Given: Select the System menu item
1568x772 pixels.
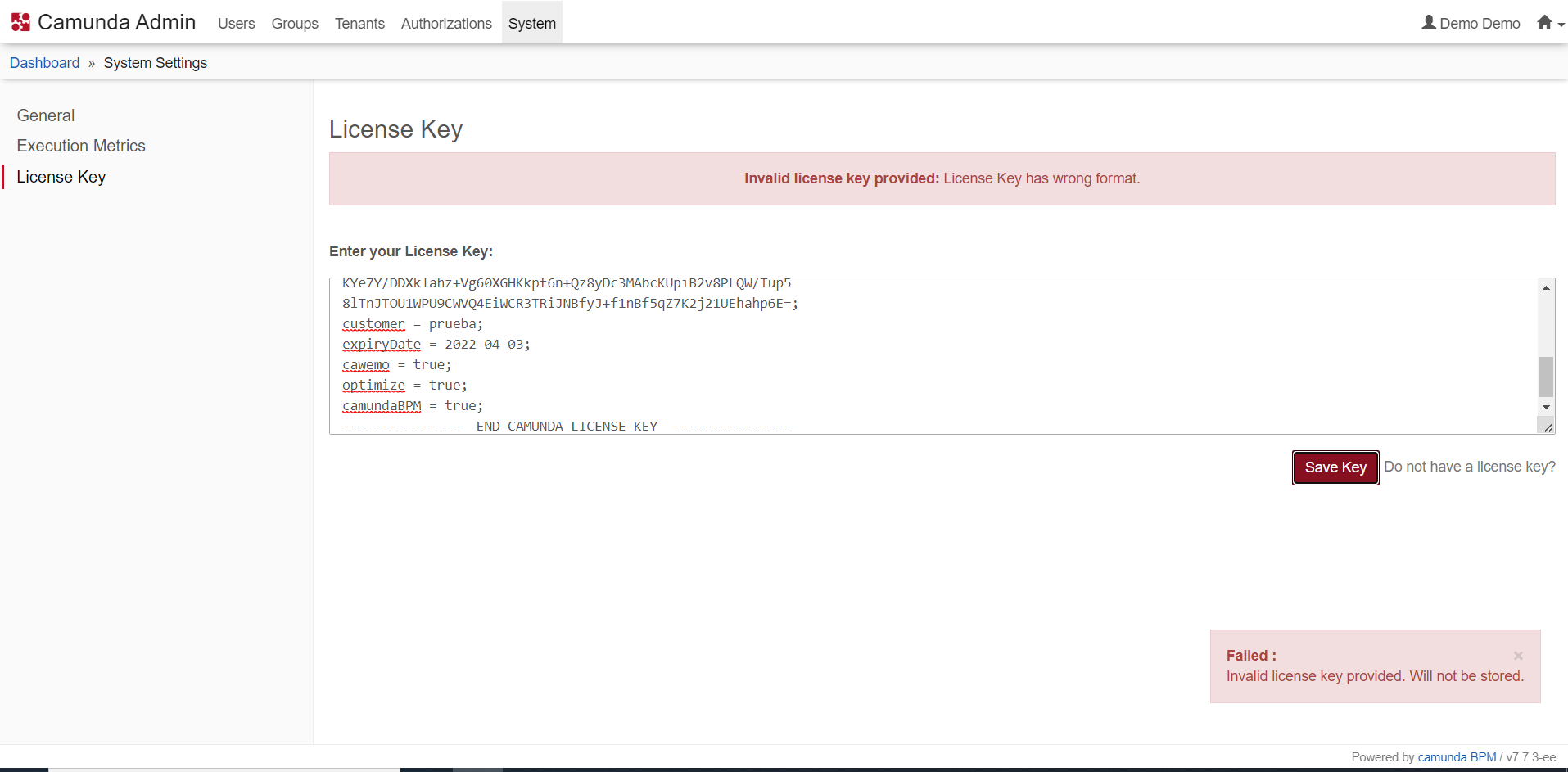Looking at the screenshot, I should coord(532,24).
